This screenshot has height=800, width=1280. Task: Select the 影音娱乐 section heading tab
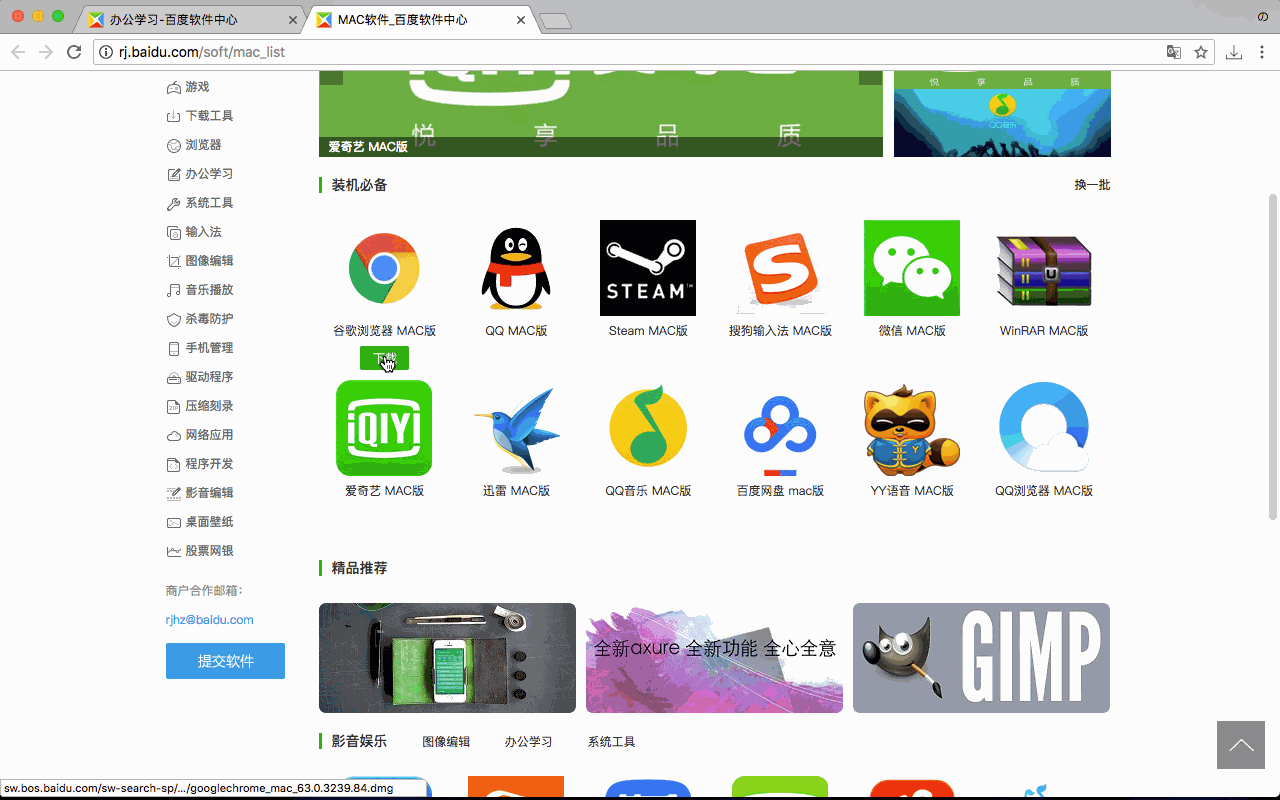pyautogui.click(x=359, y=741)
